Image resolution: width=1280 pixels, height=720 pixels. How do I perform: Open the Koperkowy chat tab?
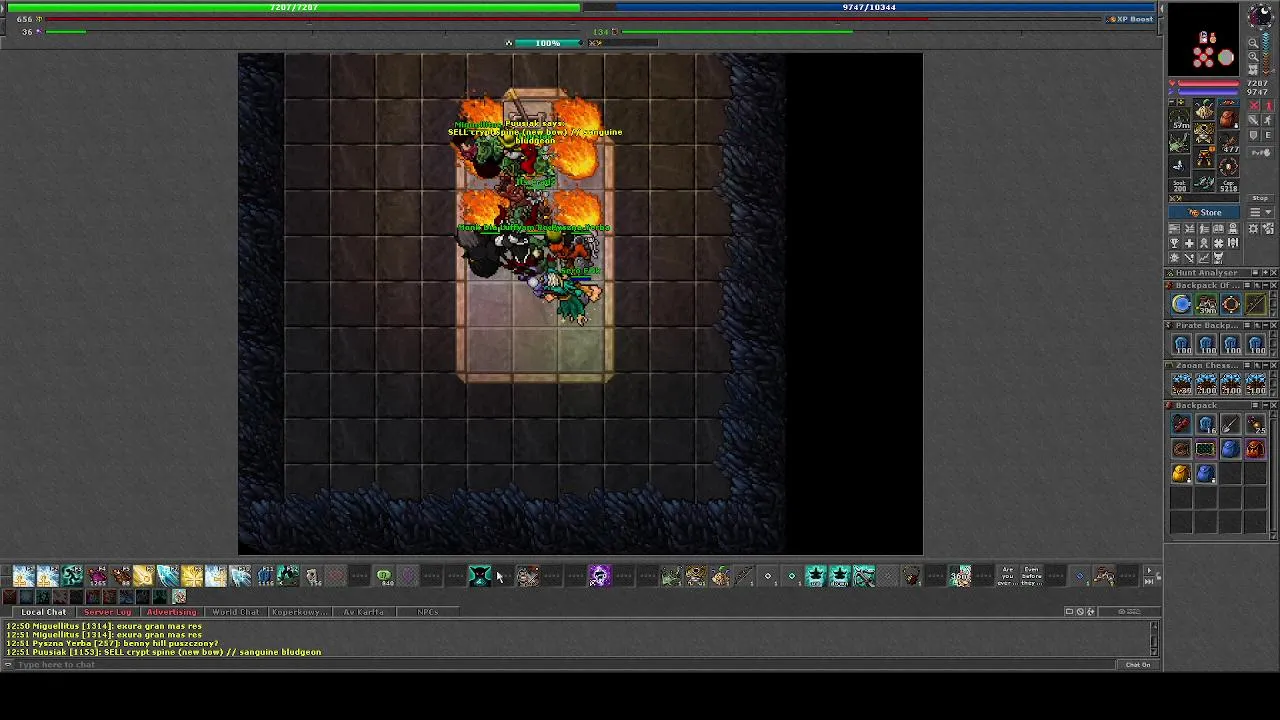[x=299, y=612]
